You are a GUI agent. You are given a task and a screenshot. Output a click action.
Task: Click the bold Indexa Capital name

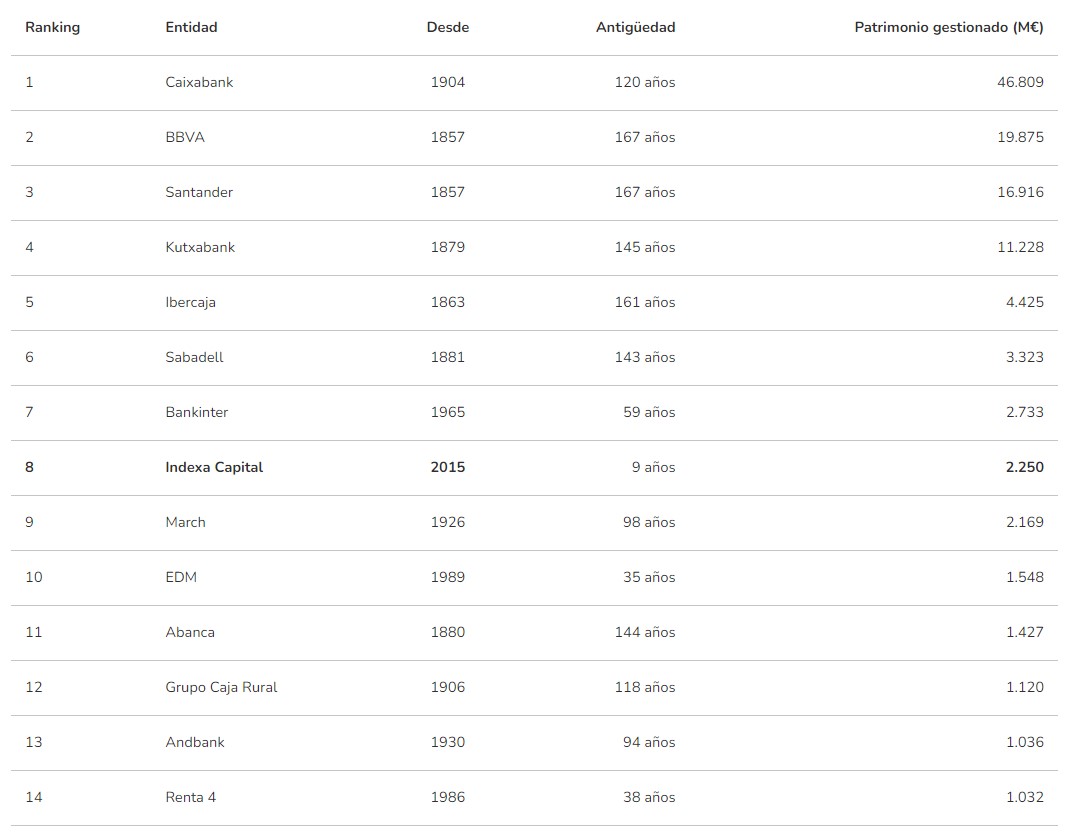(x=214, y=467)
